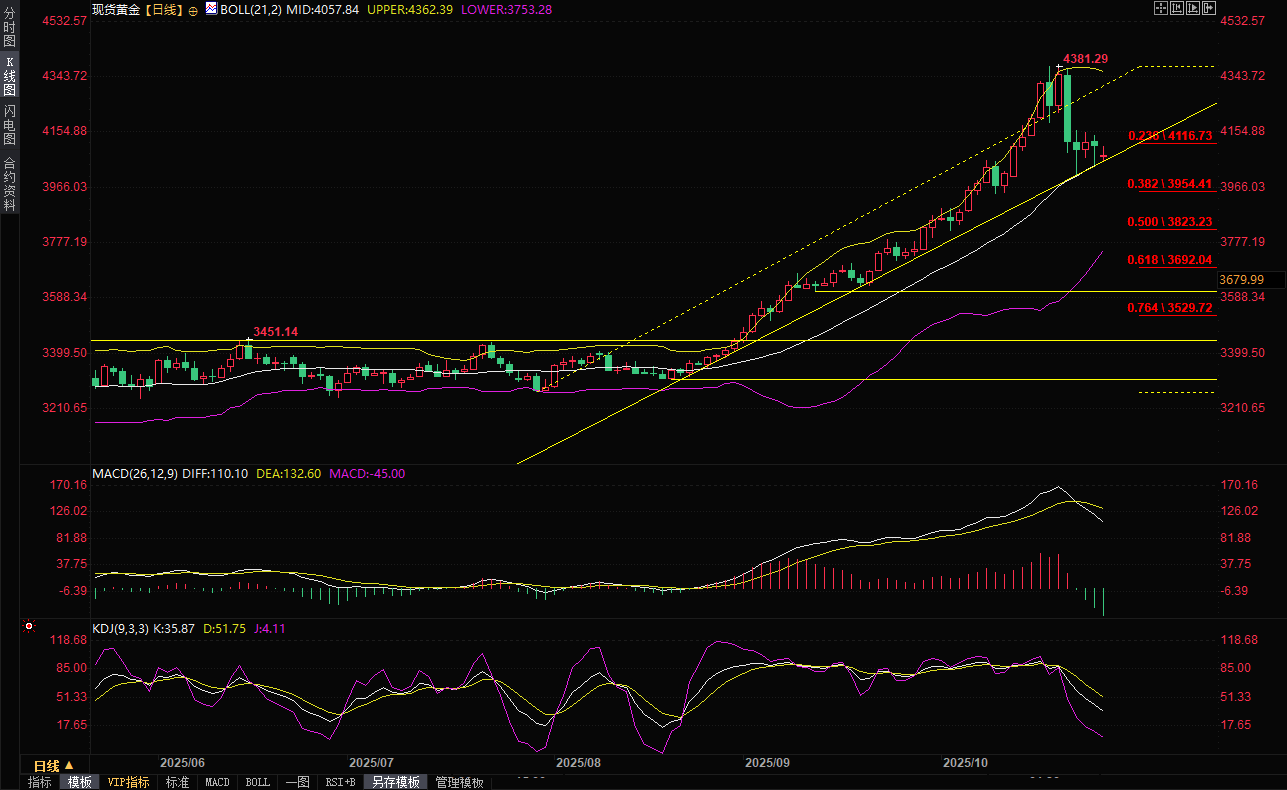Open 合约资料 contract info tab
The height and width of the screenshot is (790, 1287).
click(x=9, y=183)
